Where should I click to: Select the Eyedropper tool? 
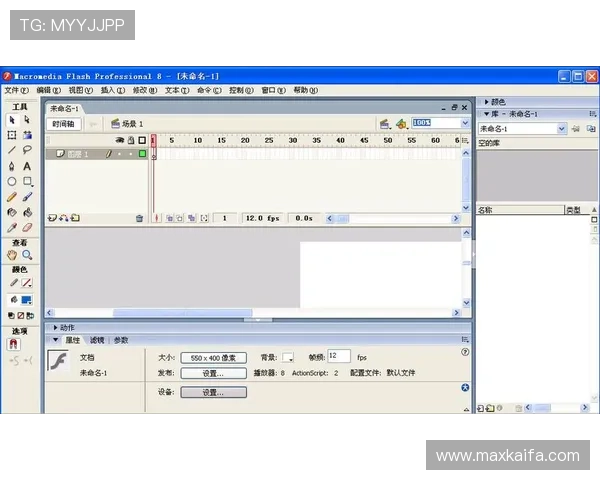pyautogui.click(x=12, y=228)
